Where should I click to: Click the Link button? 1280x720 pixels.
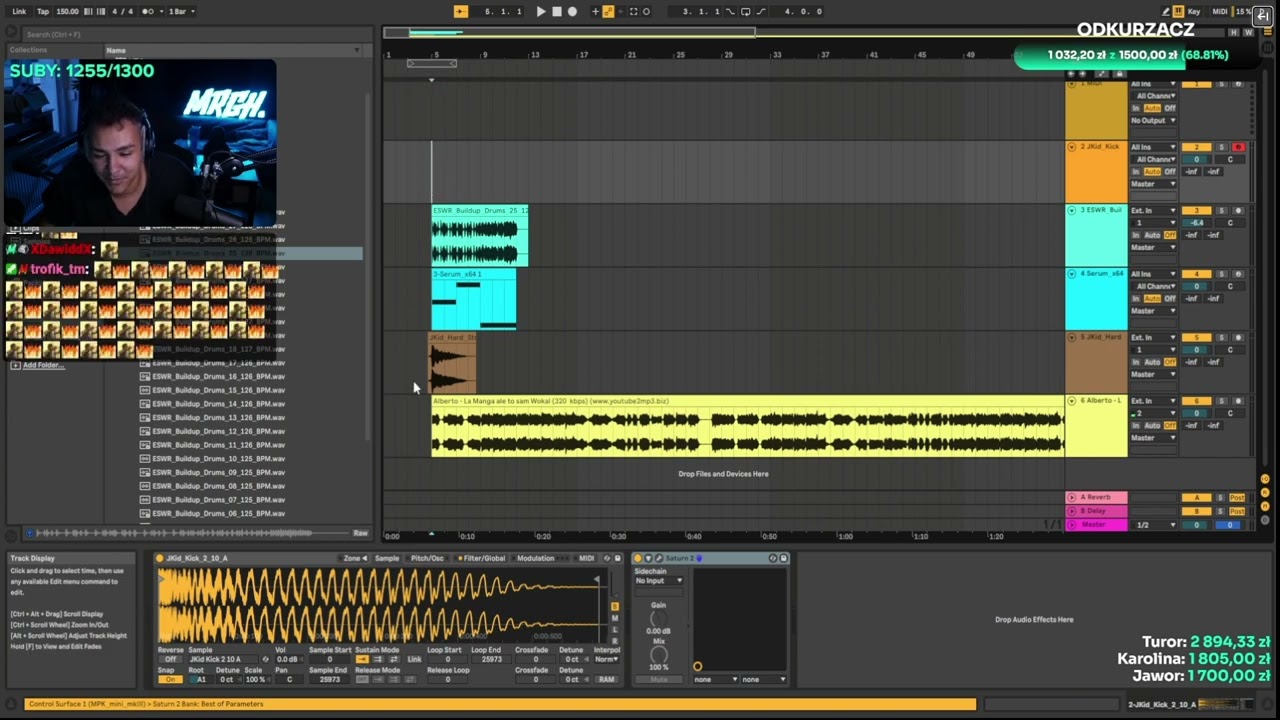tap(19, 12)
